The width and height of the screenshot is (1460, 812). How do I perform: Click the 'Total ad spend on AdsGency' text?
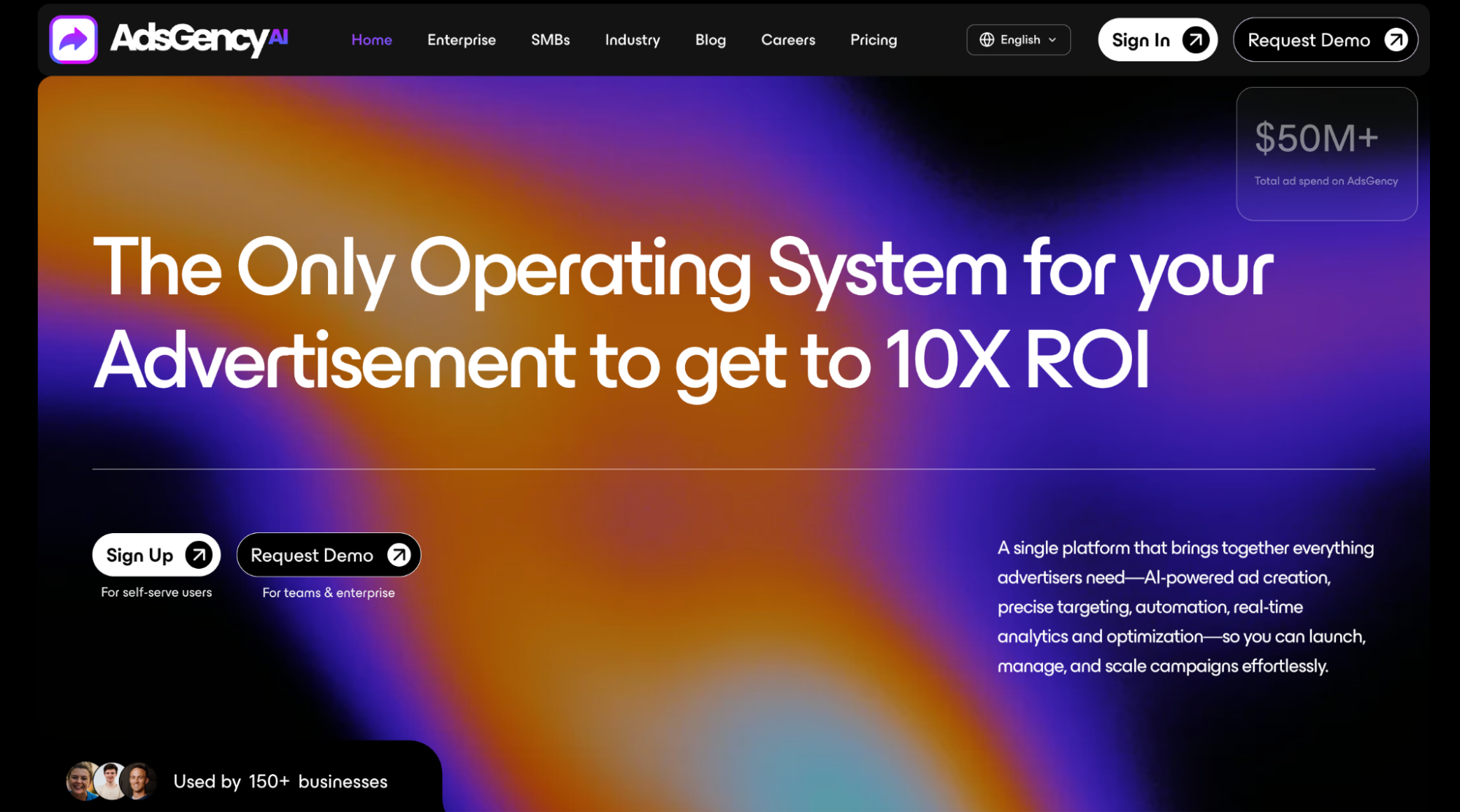tap(1326, 181)
